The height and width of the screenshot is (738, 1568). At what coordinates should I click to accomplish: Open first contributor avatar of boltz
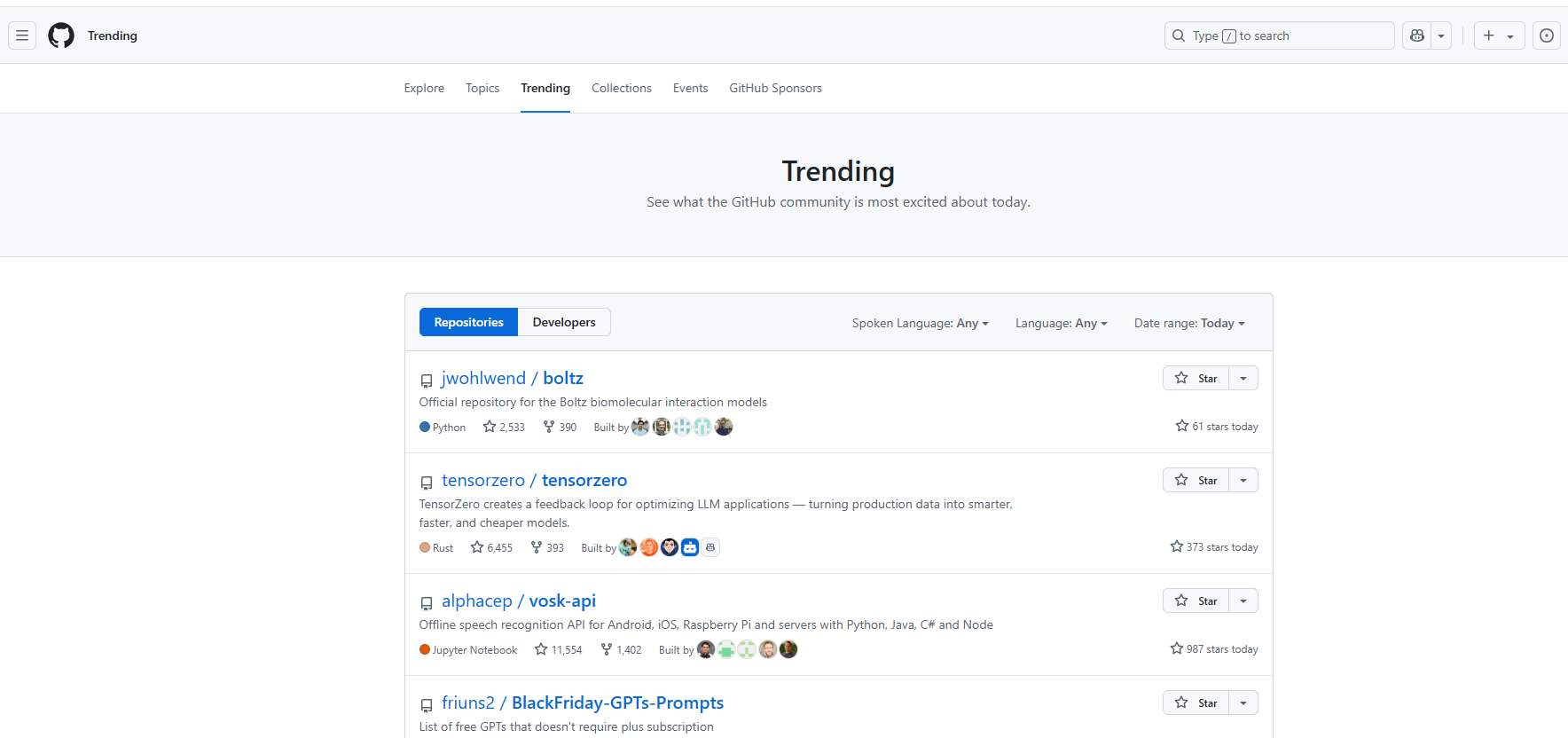640,427
